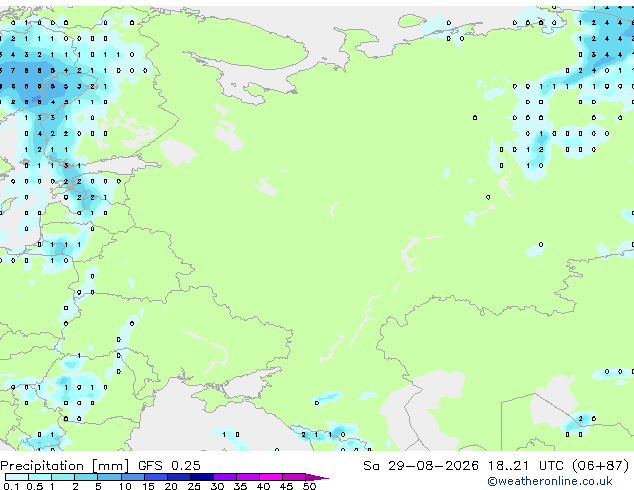Screen dimensions: 634x490
Task: Pick the 10–15 mm legend color box
Action: tap(133, 477)
